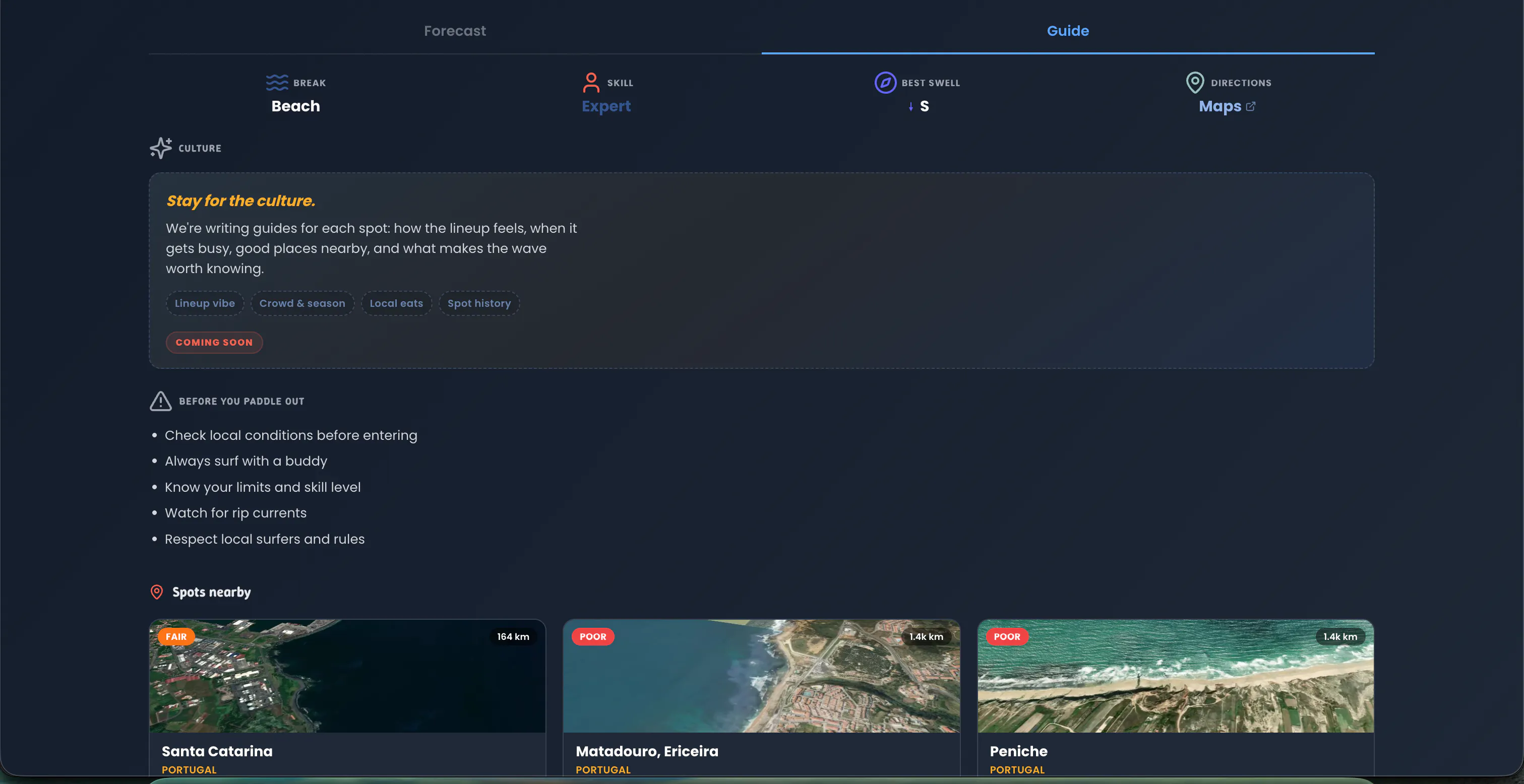This screenshot has width=1524, height=784.
Task: Click the FAIR rating badge on Santa Catarina
Action: pos(176,637)
